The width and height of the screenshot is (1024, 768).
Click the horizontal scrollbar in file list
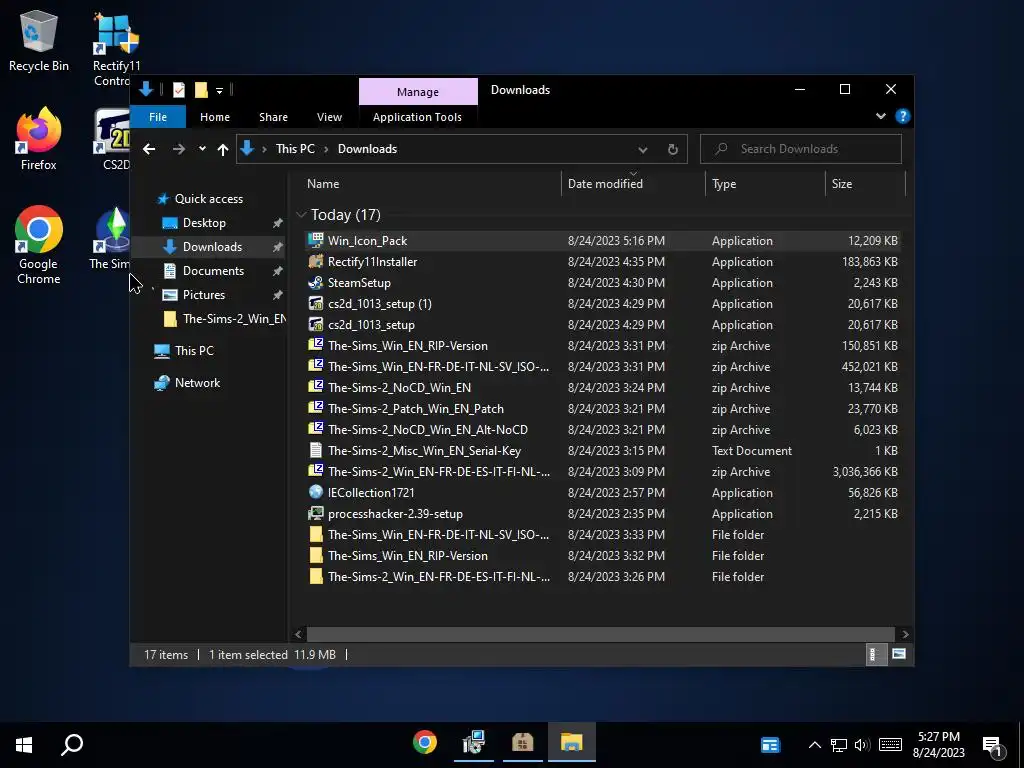(600, 634)
